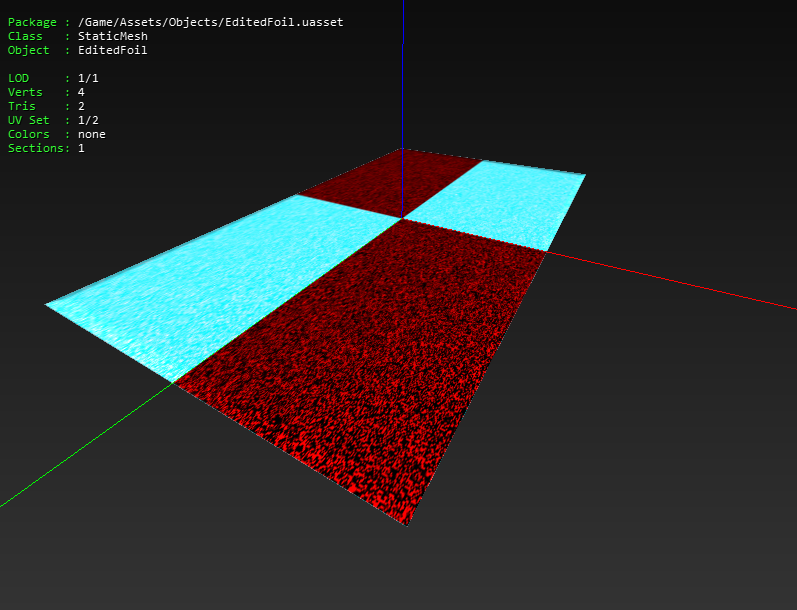Image resolution: width=797 pixels, height=610 pixels.
Task: Click the UV Set value 1/2
Action: click(88, 120)
